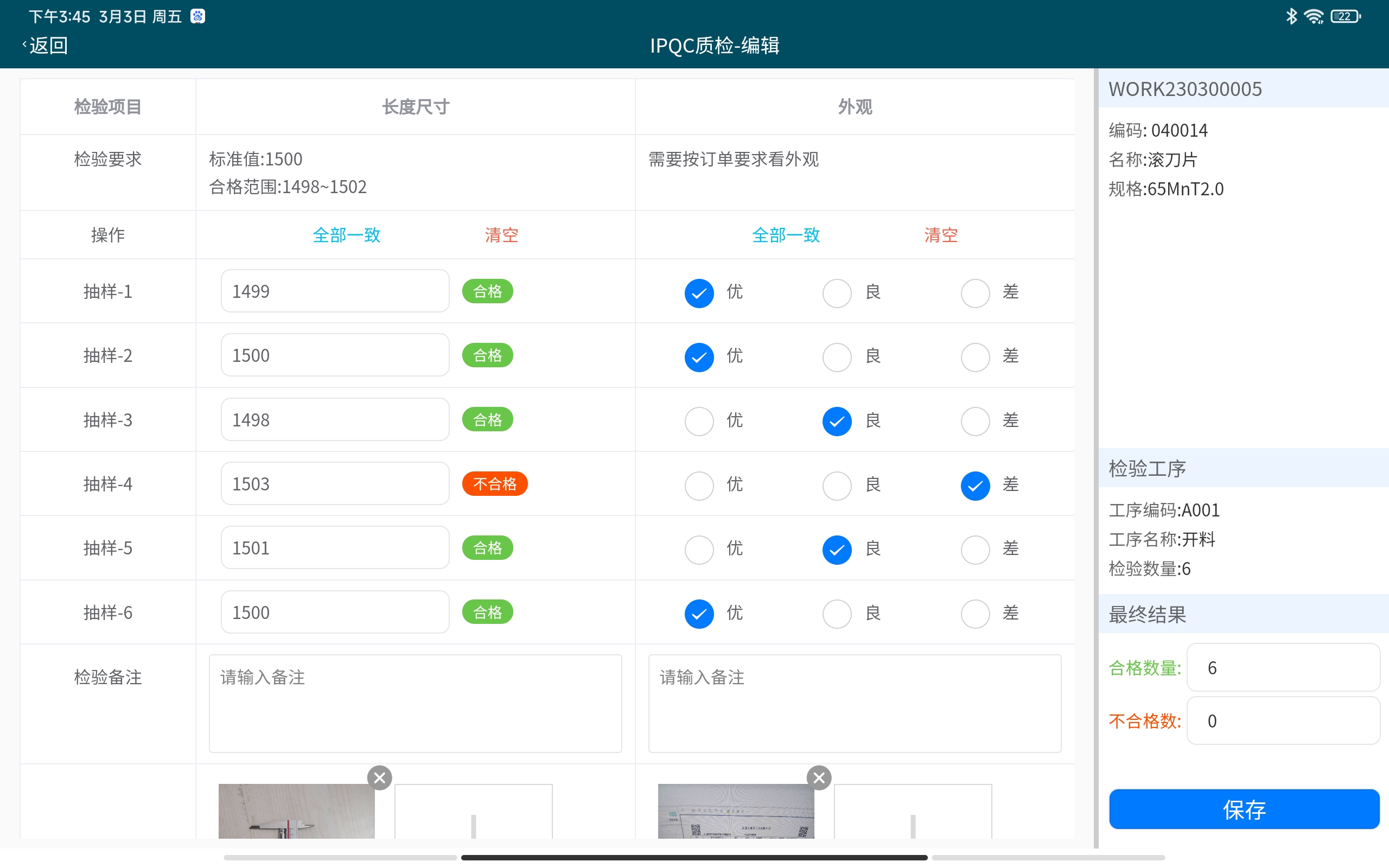Select 良 for 抽样-1 appearance
1389x868 pixels.
click(x=837, y=293)
